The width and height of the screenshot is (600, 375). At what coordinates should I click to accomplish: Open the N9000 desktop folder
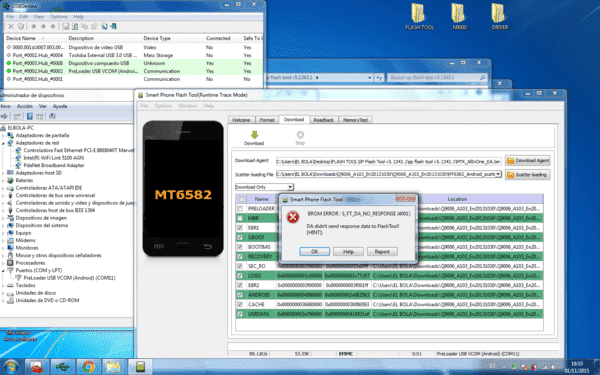point(459,16)
